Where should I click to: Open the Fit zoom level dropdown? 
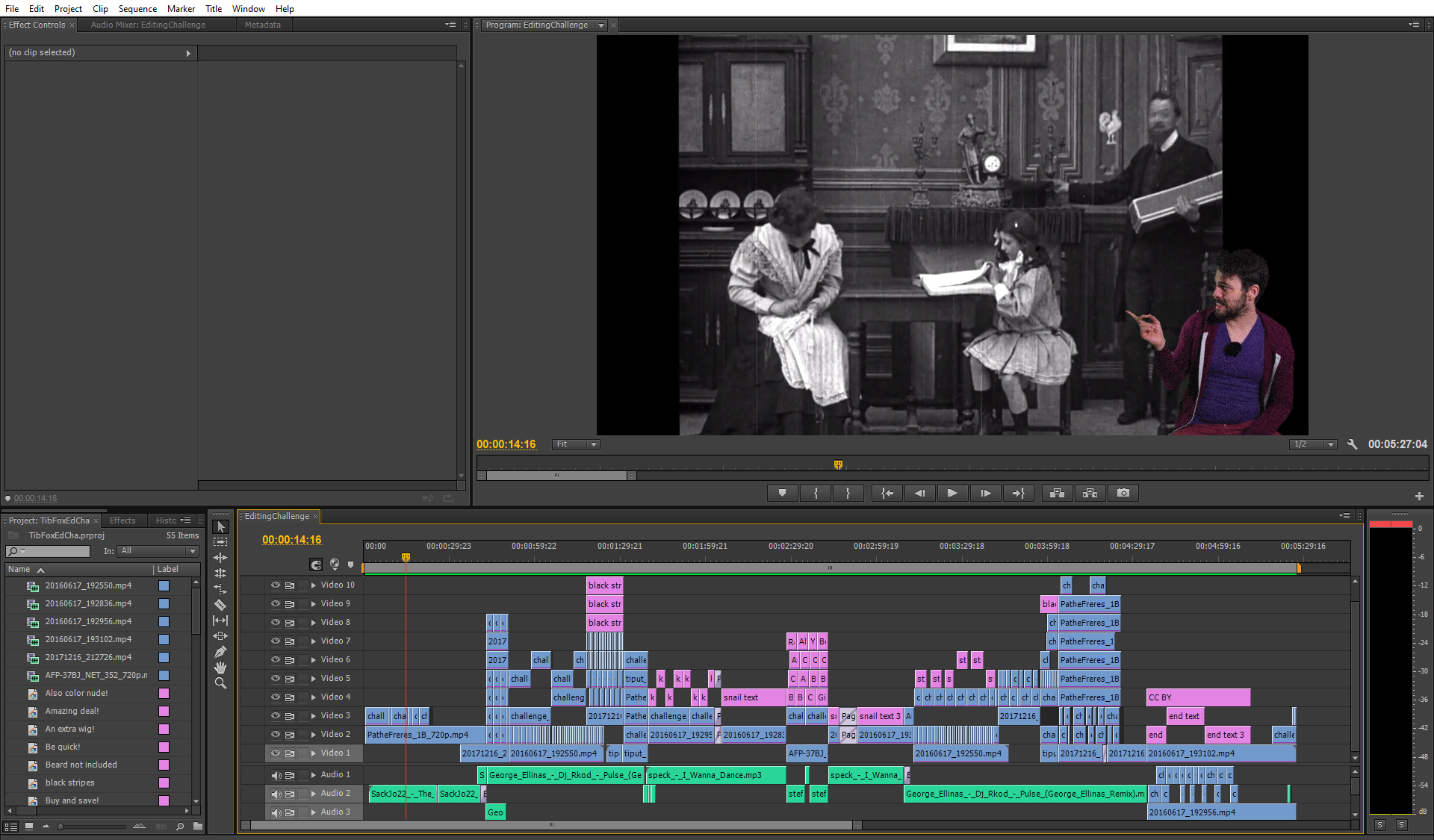click(x=576, y=444)
